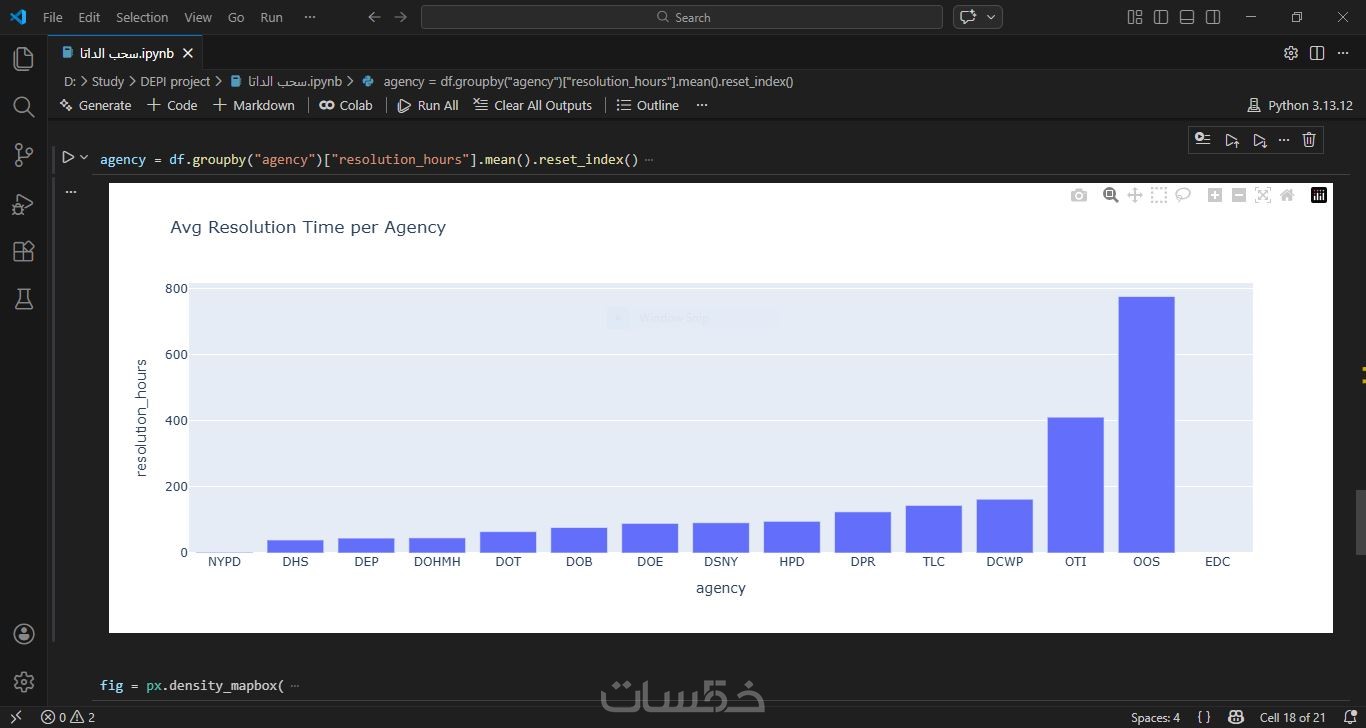The image size is (1366, 728).
Task: Click Run All
Action: coord(428,105)
